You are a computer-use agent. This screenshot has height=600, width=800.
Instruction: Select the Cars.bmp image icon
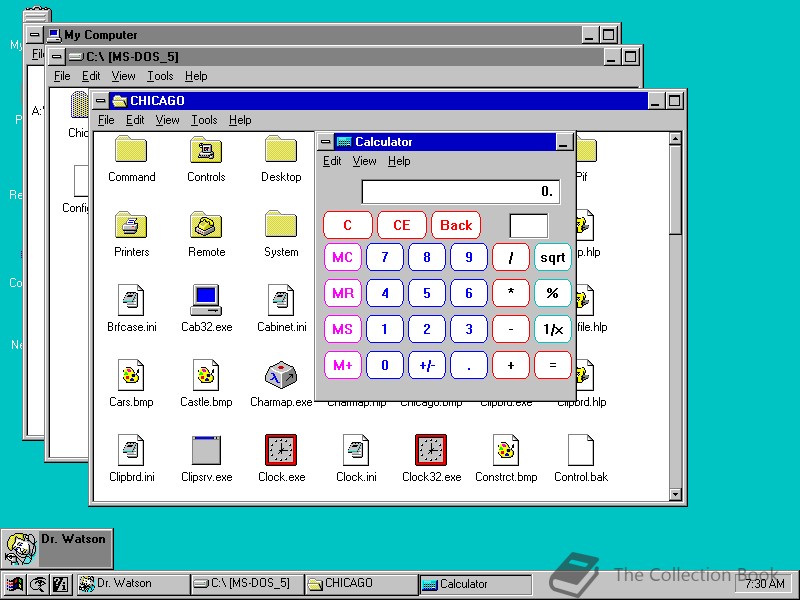(x=131, y=375)
